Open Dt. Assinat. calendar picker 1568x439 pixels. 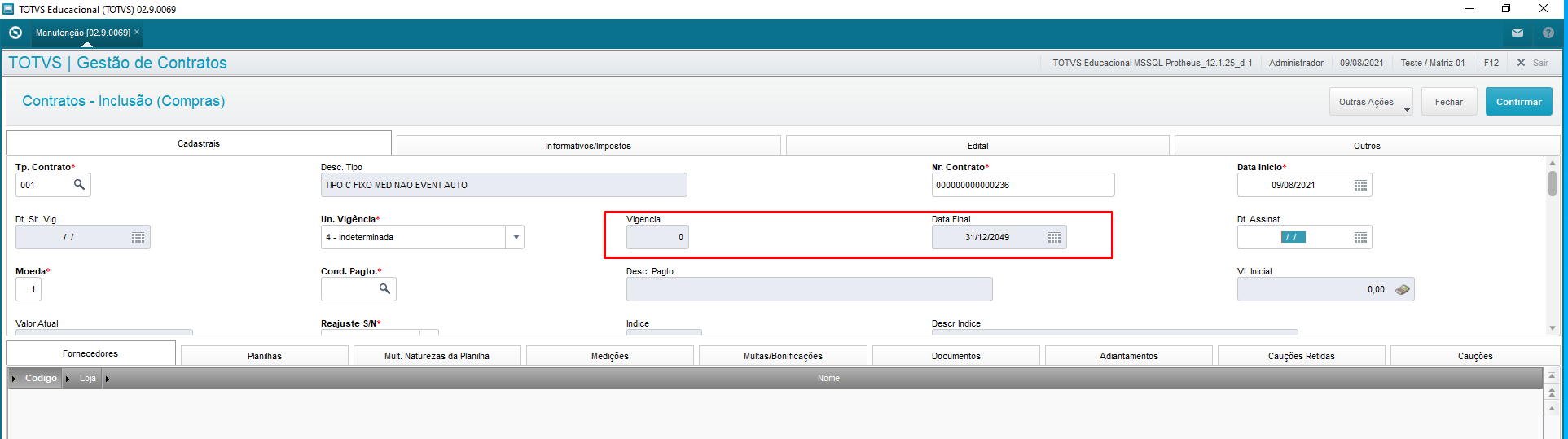click(x=1360, y=238)
